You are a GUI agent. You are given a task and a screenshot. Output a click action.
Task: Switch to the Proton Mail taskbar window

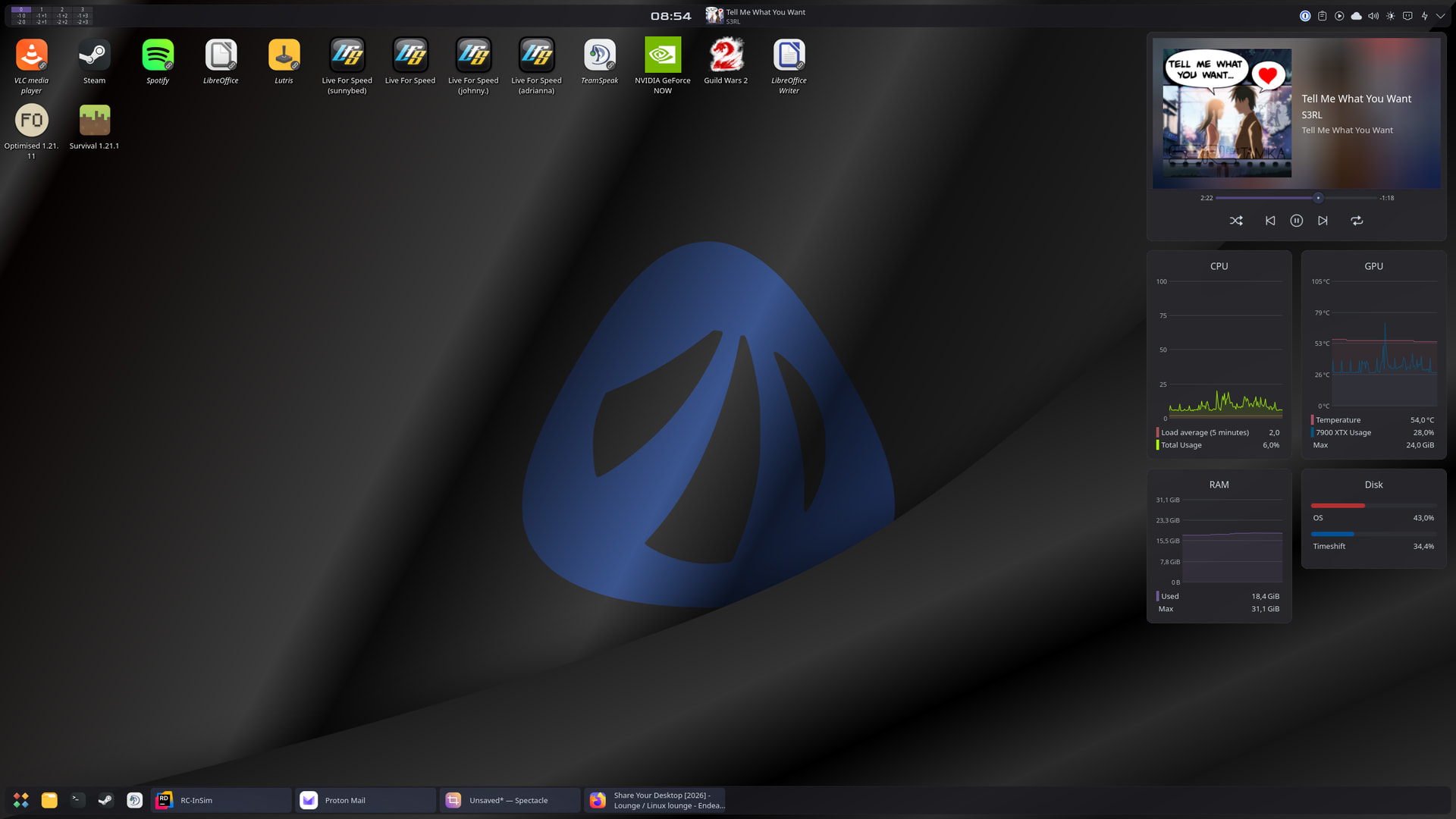click(366, 800)
